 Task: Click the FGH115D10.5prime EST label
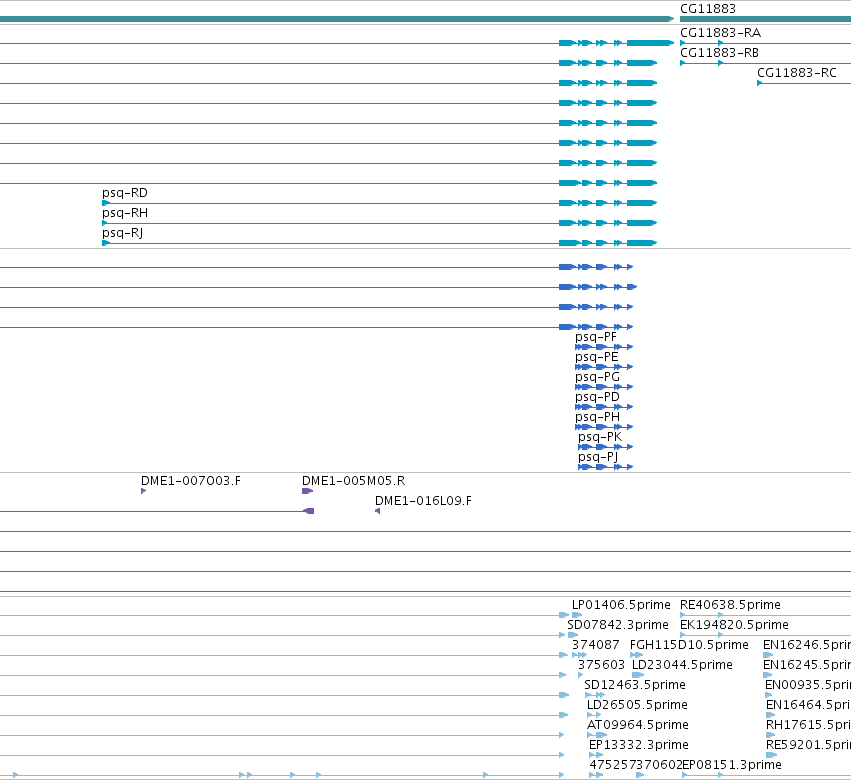(689, 645)
